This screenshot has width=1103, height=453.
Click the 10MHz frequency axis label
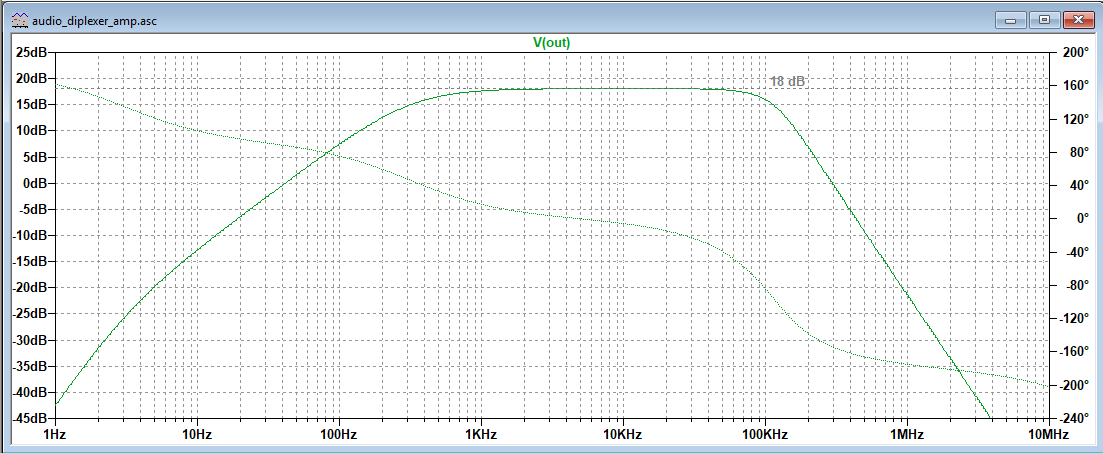[1048, 433]
